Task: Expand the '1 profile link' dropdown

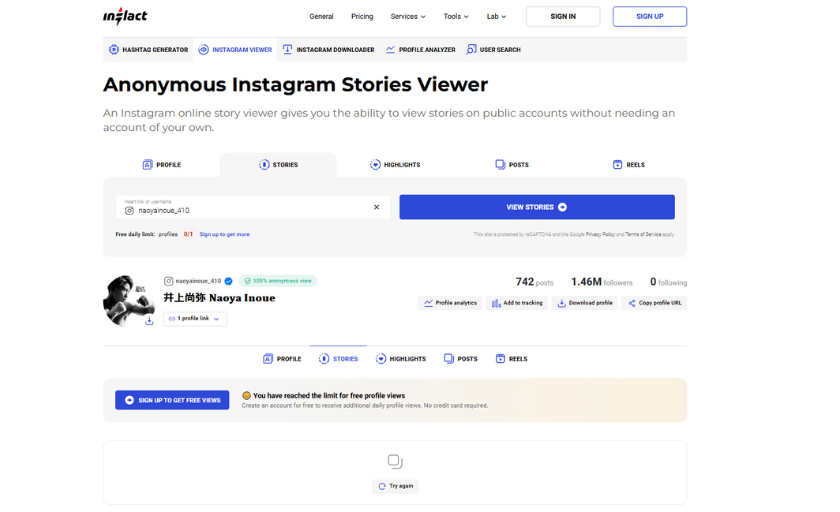Action: [x=195, y=319]
